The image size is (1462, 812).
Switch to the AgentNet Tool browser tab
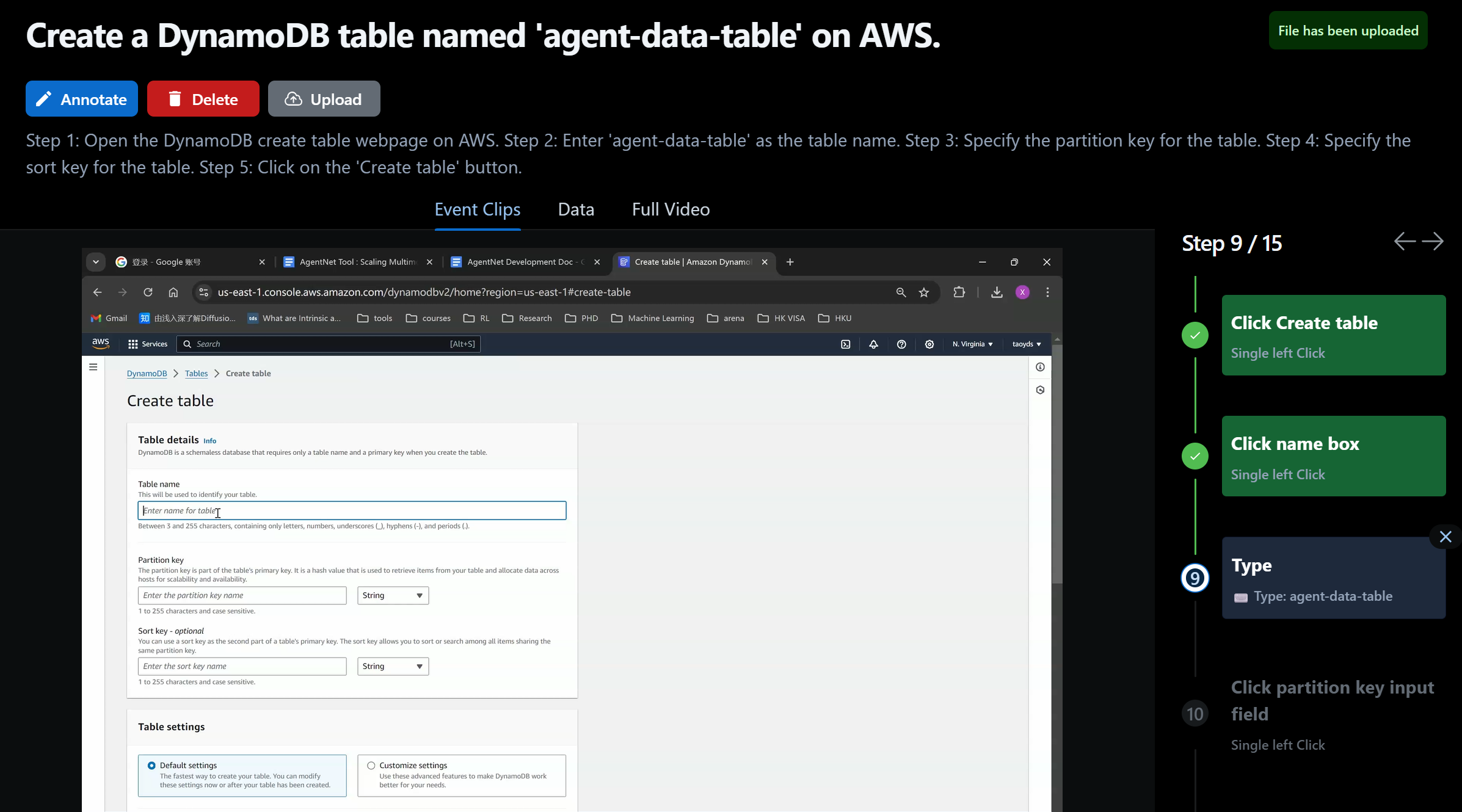click(358, 262)
